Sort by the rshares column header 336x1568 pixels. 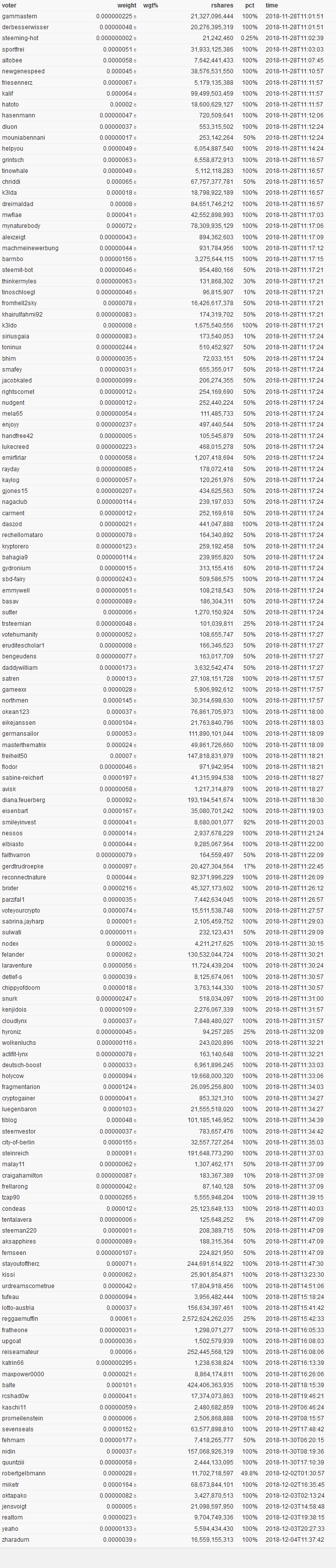(222, 5)
